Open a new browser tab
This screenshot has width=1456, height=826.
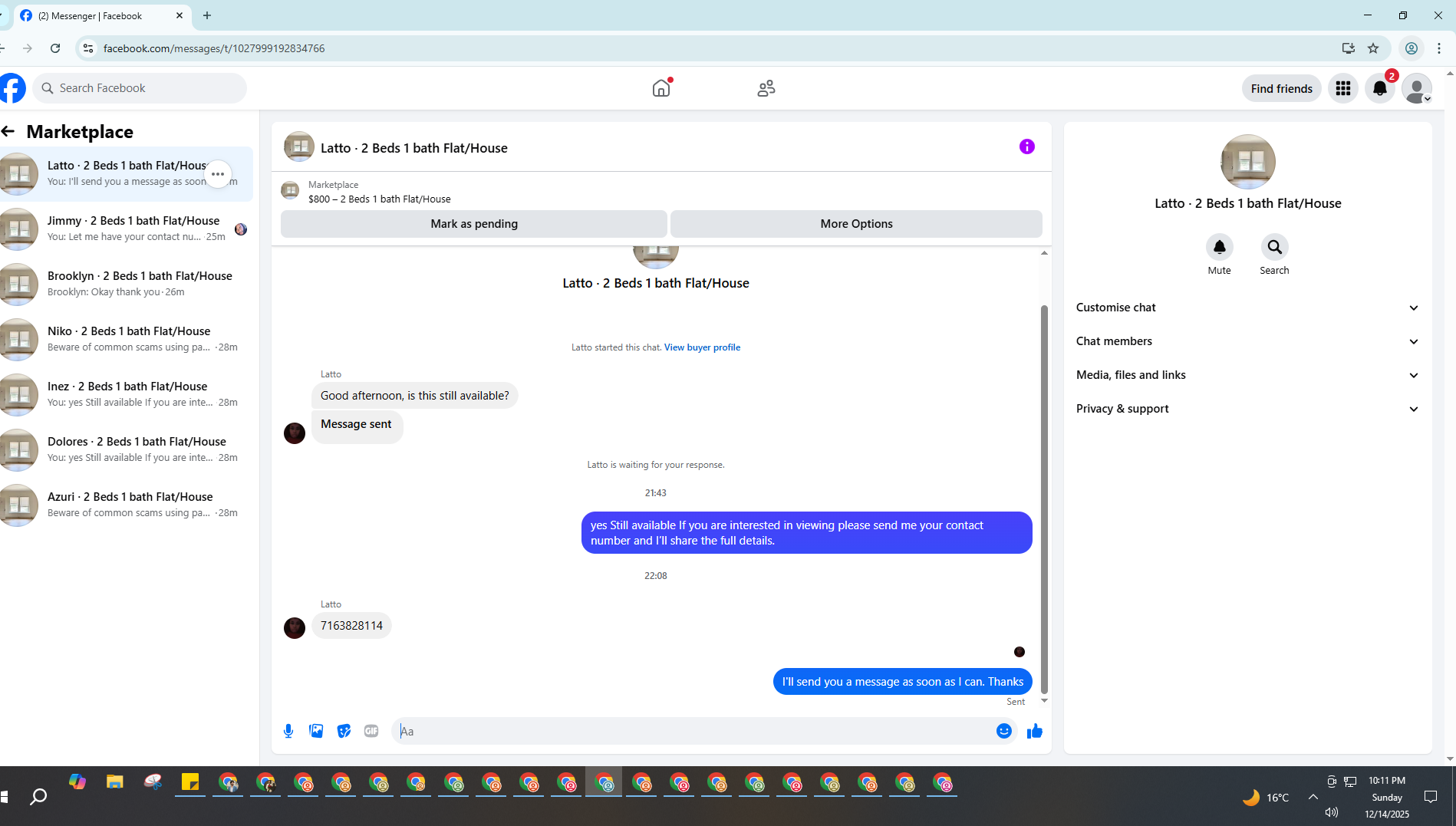pyautogui.click(x=207, y=15)
